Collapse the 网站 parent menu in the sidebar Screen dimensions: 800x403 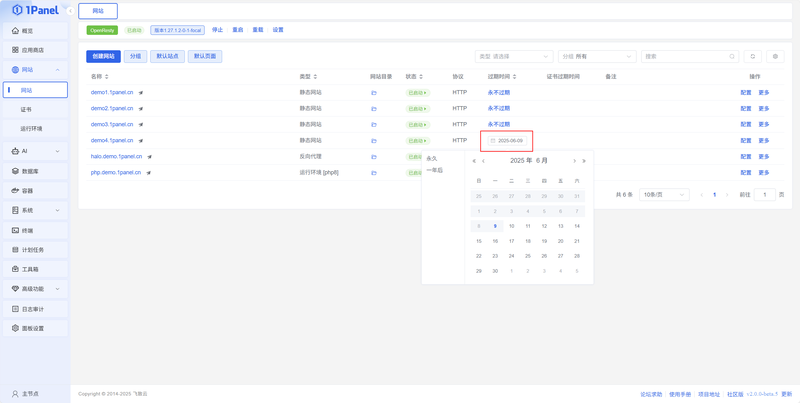pyautogui.click(x=35, y=69)
